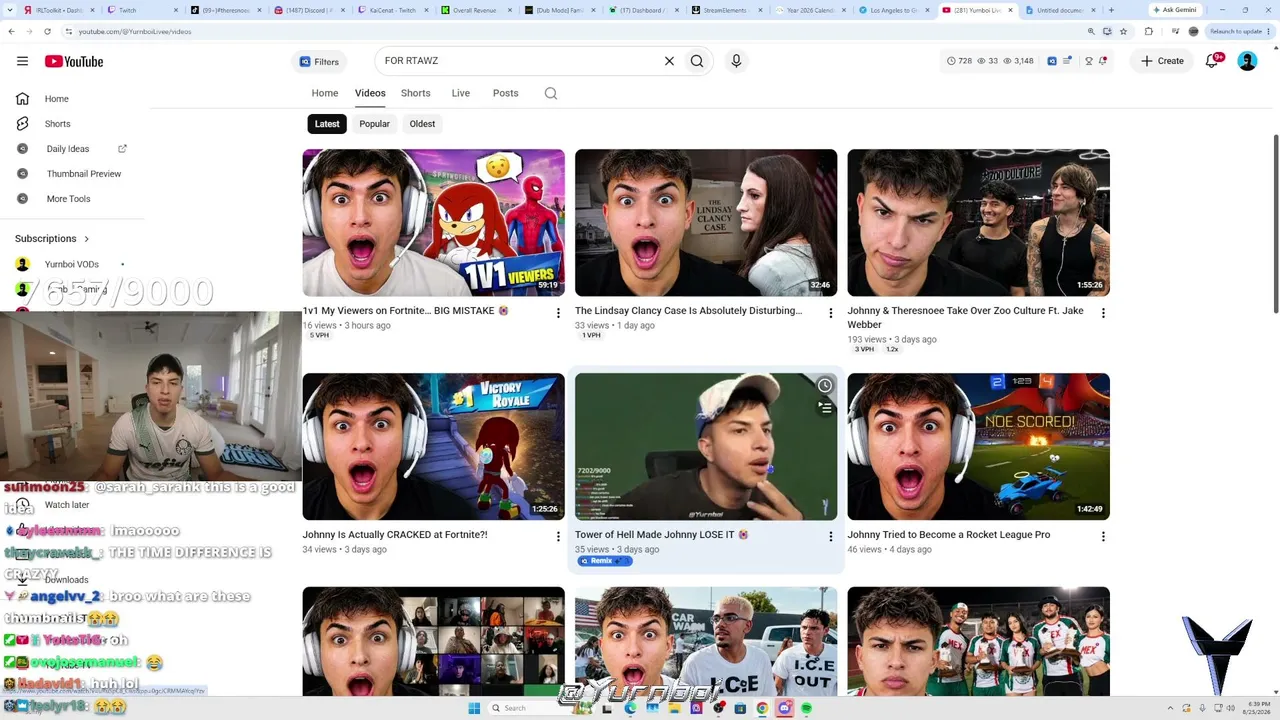Reload the page in the browser
1280x720 pixels.
47,31
